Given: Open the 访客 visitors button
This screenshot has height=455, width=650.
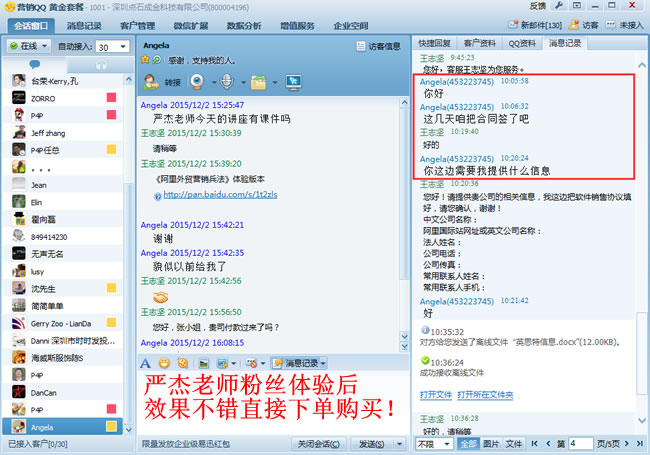Looking at the screenshot, I should [x=584, y=25].
